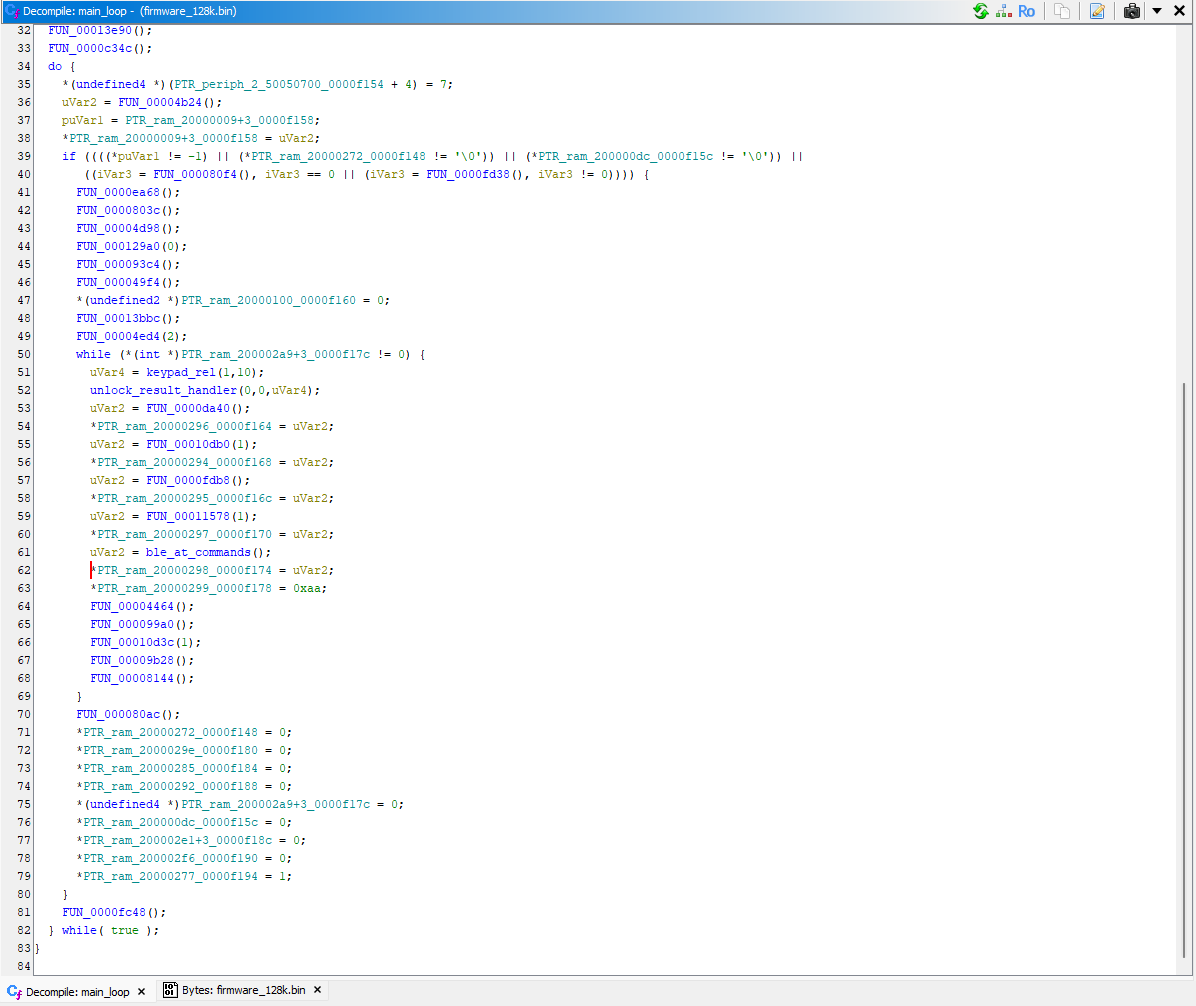This screenshot has width=1196, height=1006.
Task: Close the Decompile panel with the X
Action: pos(1179,11)
